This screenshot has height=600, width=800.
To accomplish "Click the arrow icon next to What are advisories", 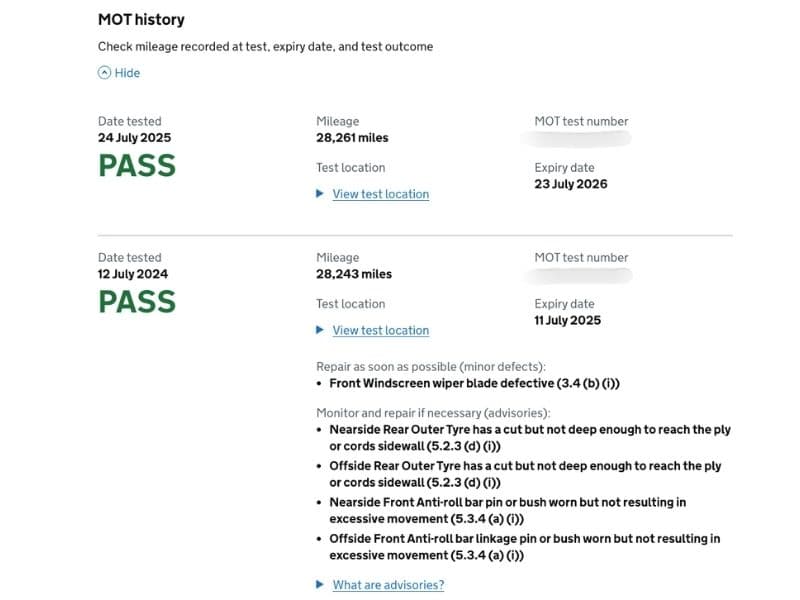I will [x=320, y=585].
